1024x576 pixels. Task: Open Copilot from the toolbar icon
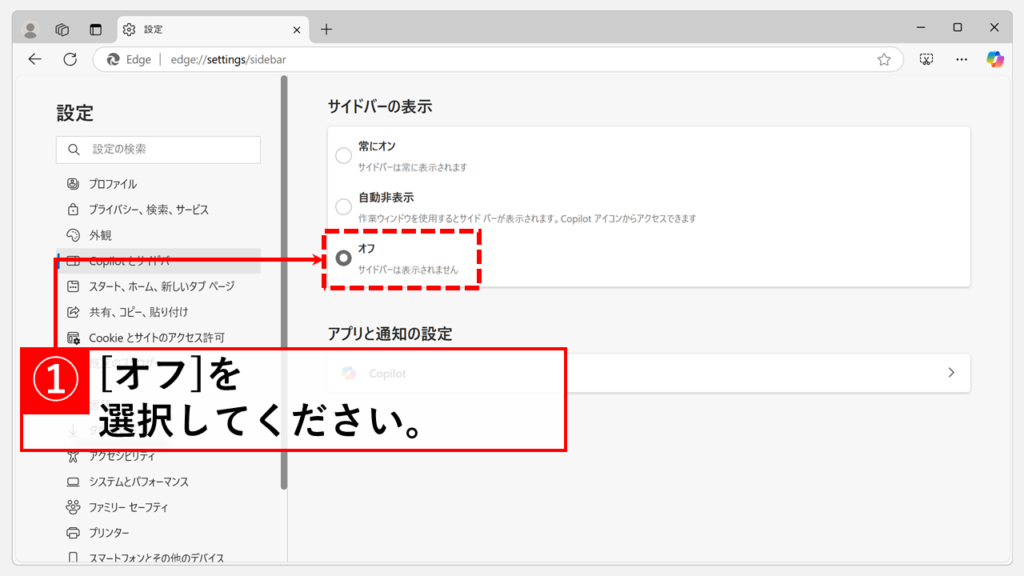995,59
